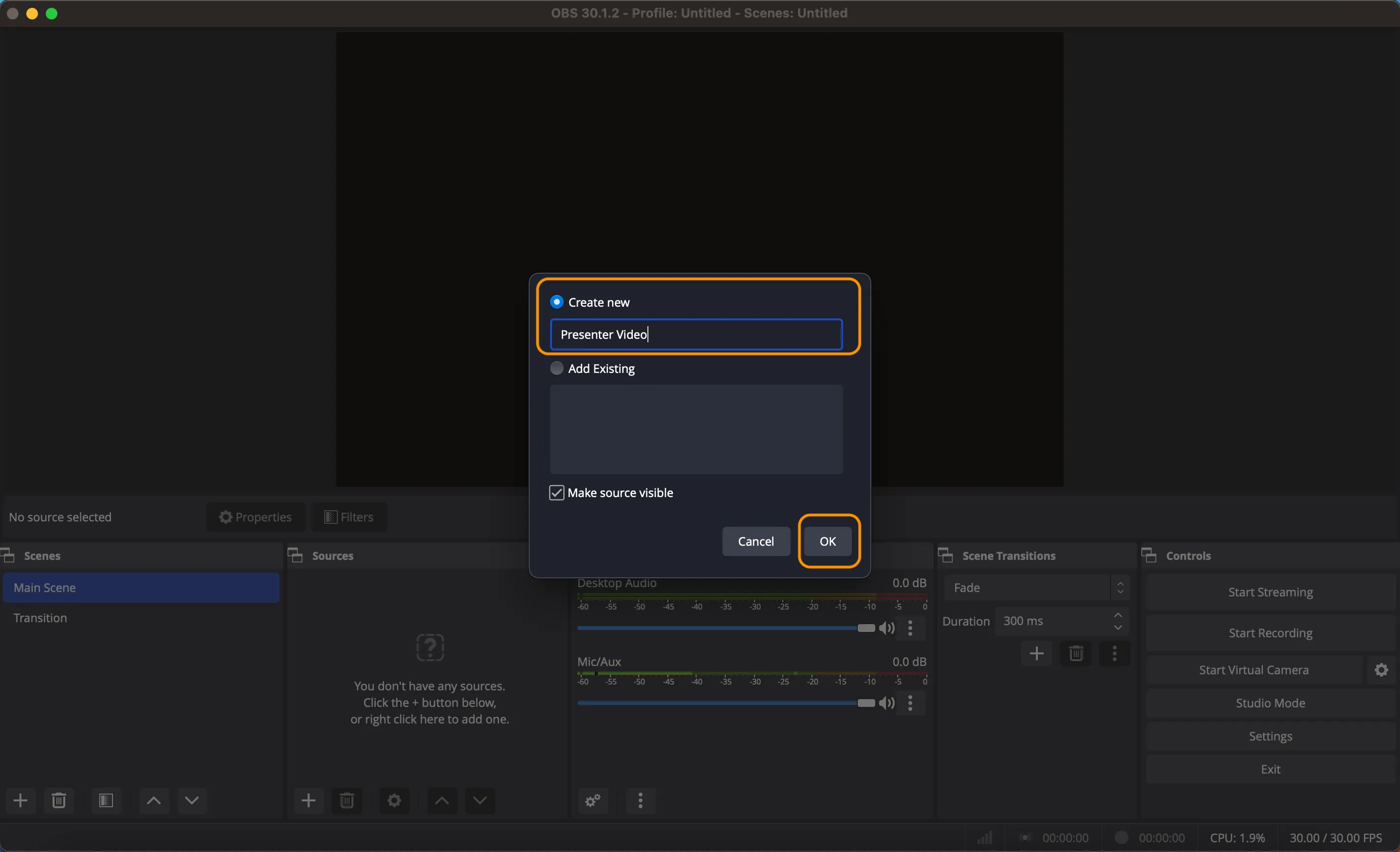The height and width of the screenshot is (852, 1400).
Task: Uncheck Make source visible
Action: [556, 492]
